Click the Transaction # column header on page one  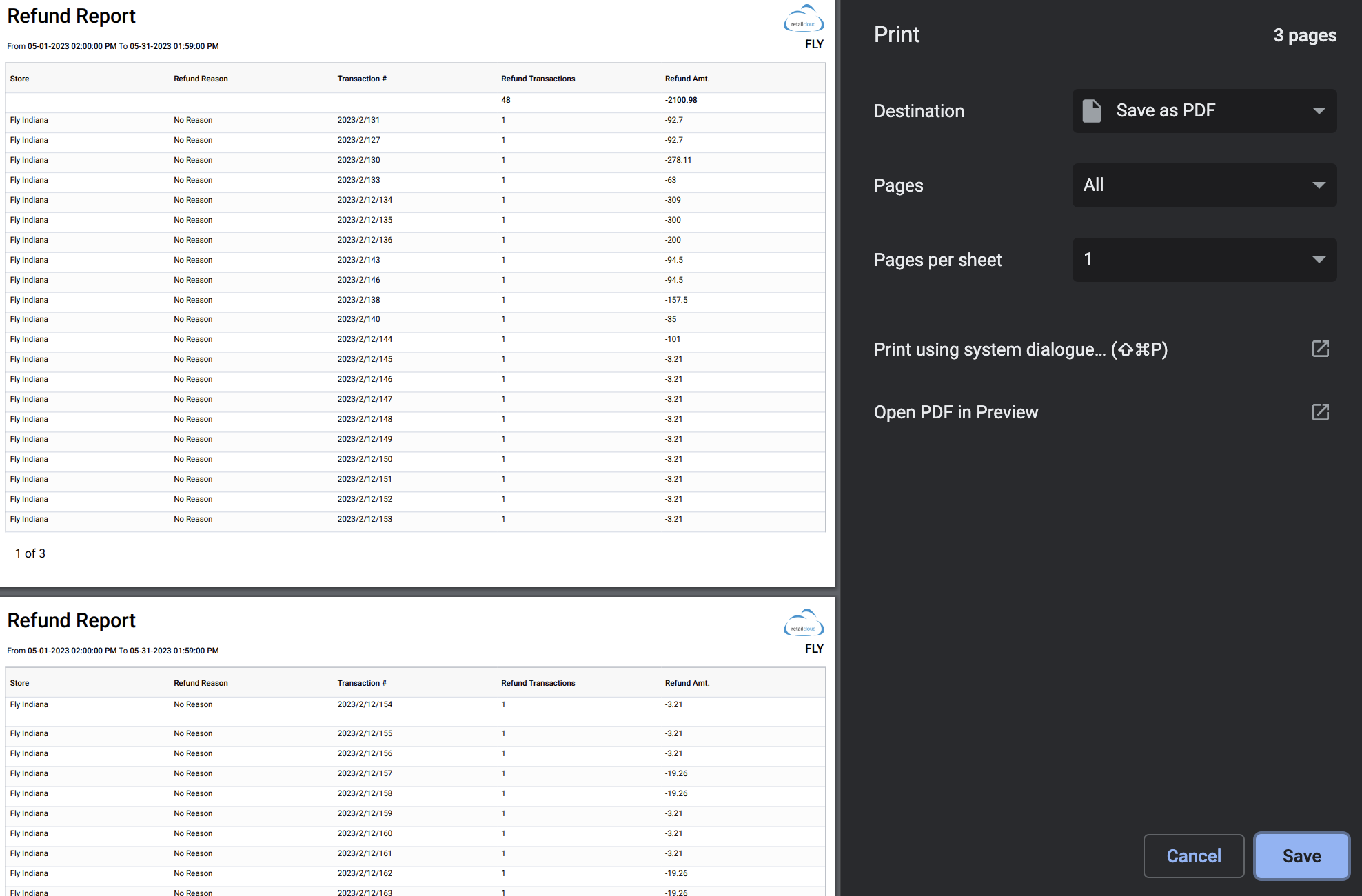coord(361,79)
